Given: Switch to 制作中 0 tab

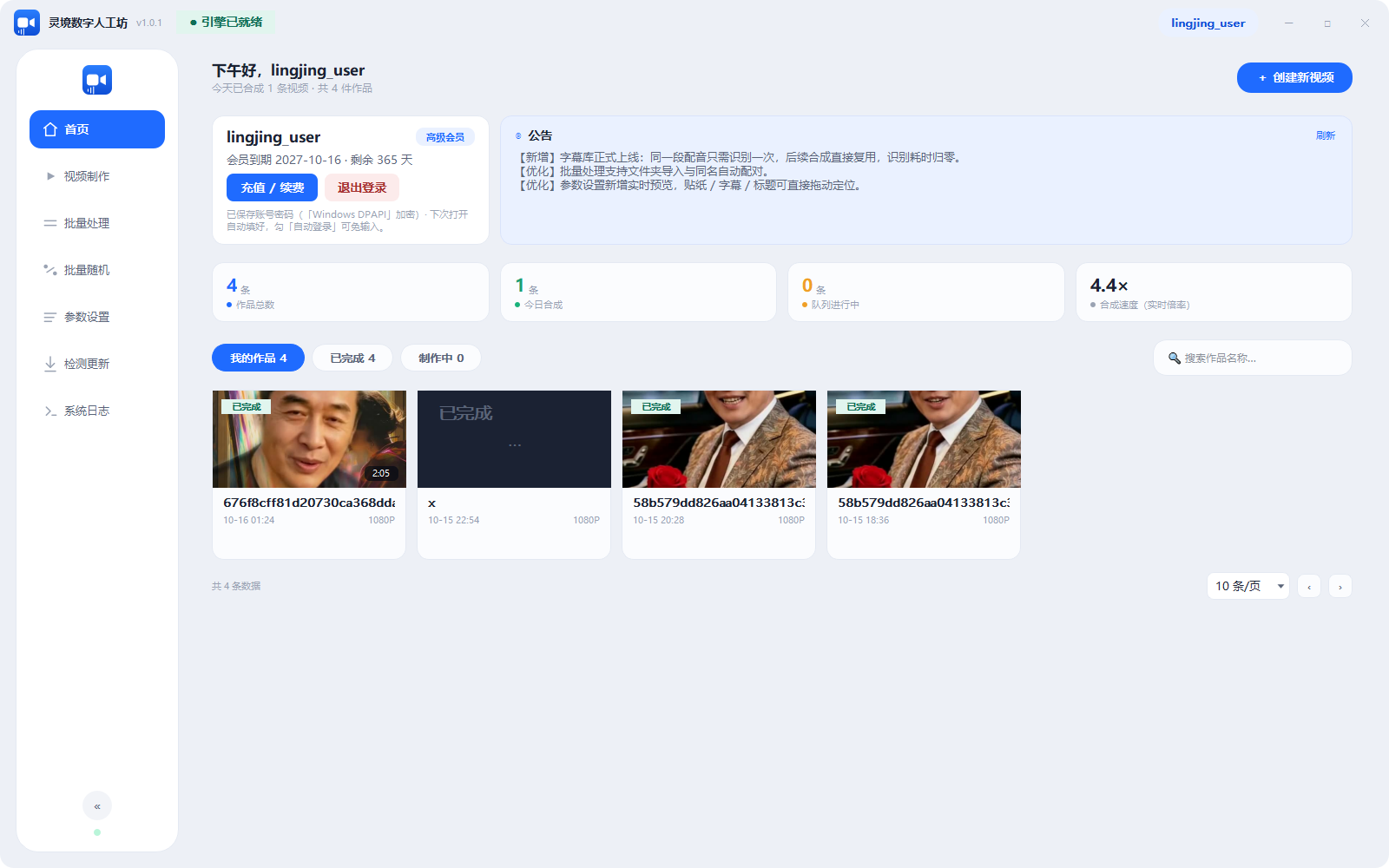Looking at the screenshot, I should pyautogui.click(x=441, y=358).
